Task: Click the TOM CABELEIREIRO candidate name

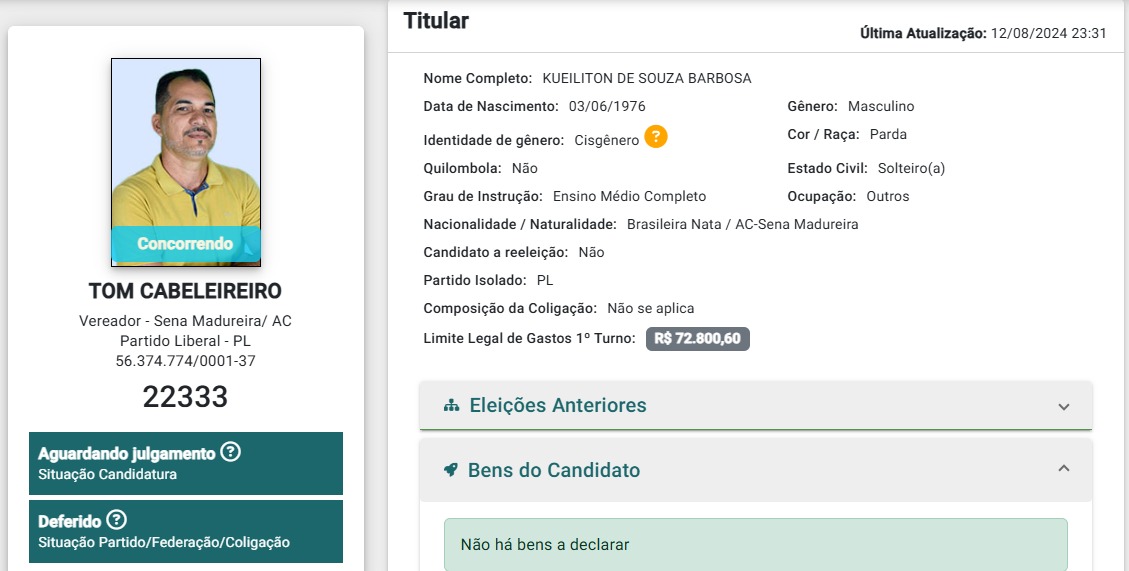Action: (x=185, y=291)
